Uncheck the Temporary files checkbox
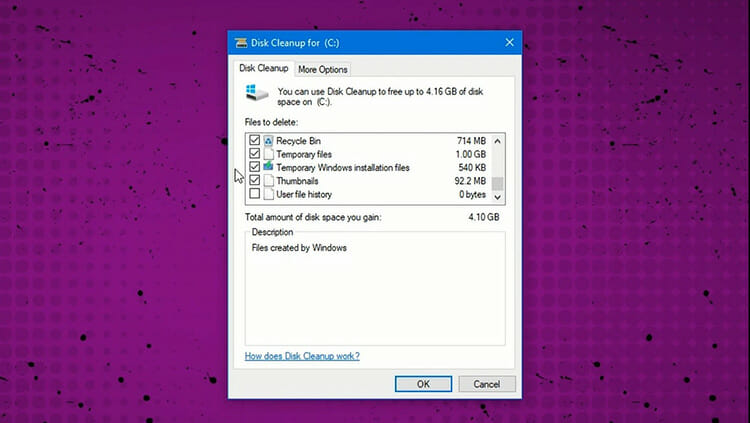 click(x=254, y=154)
